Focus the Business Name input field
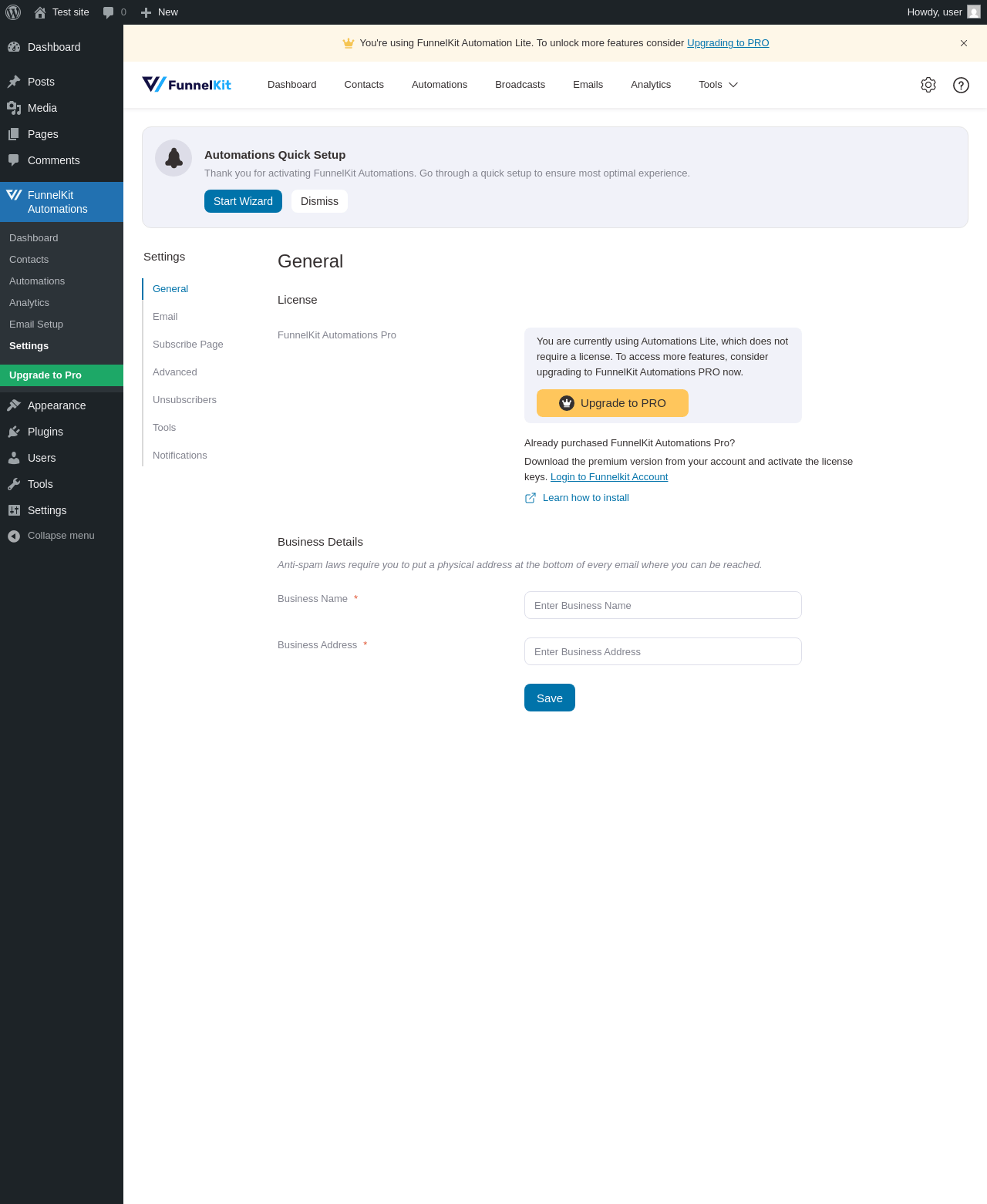The image size is (987, 1204). click(663, 605)
